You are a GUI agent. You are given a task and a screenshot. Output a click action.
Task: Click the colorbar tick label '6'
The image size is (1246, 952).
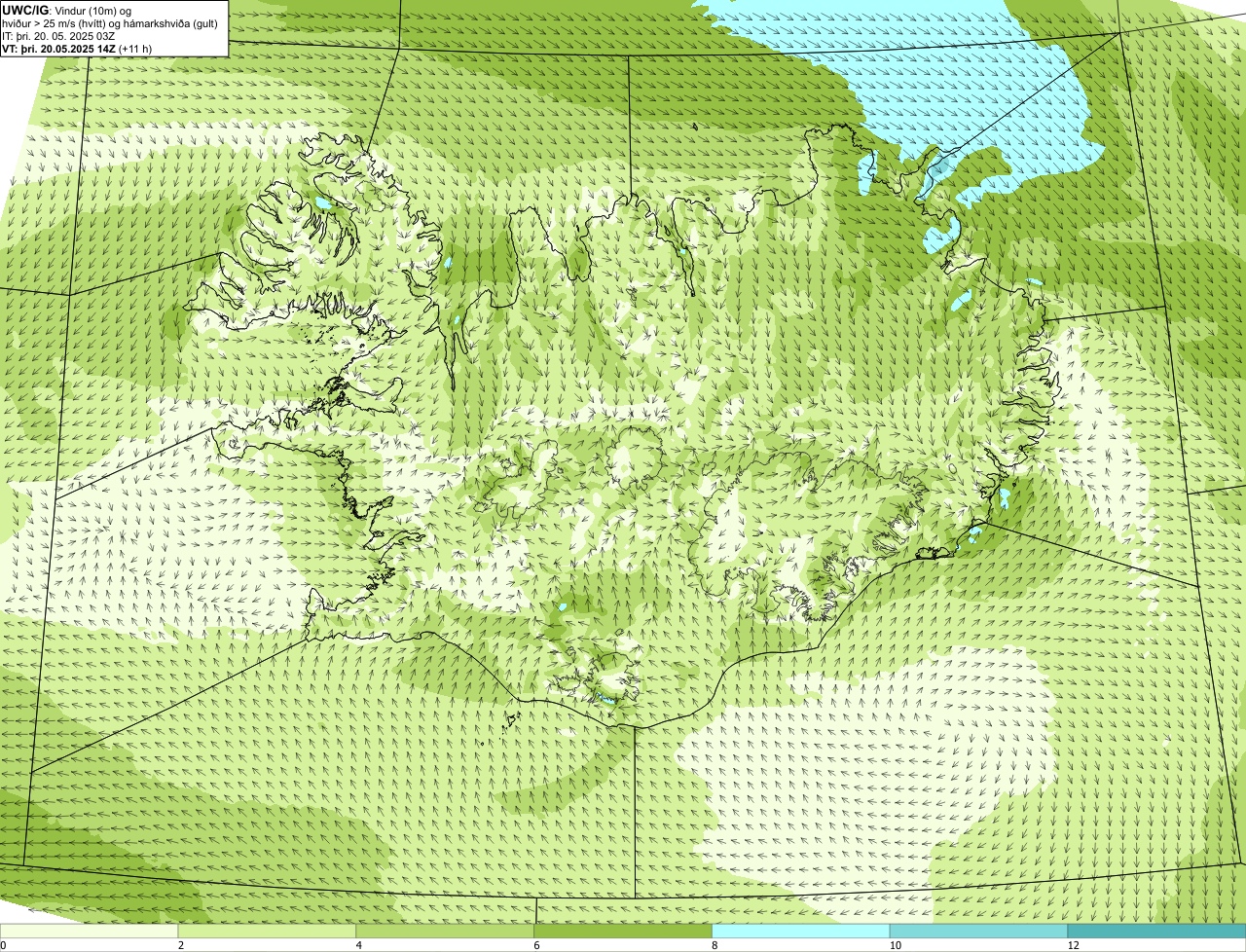point(536,945)
